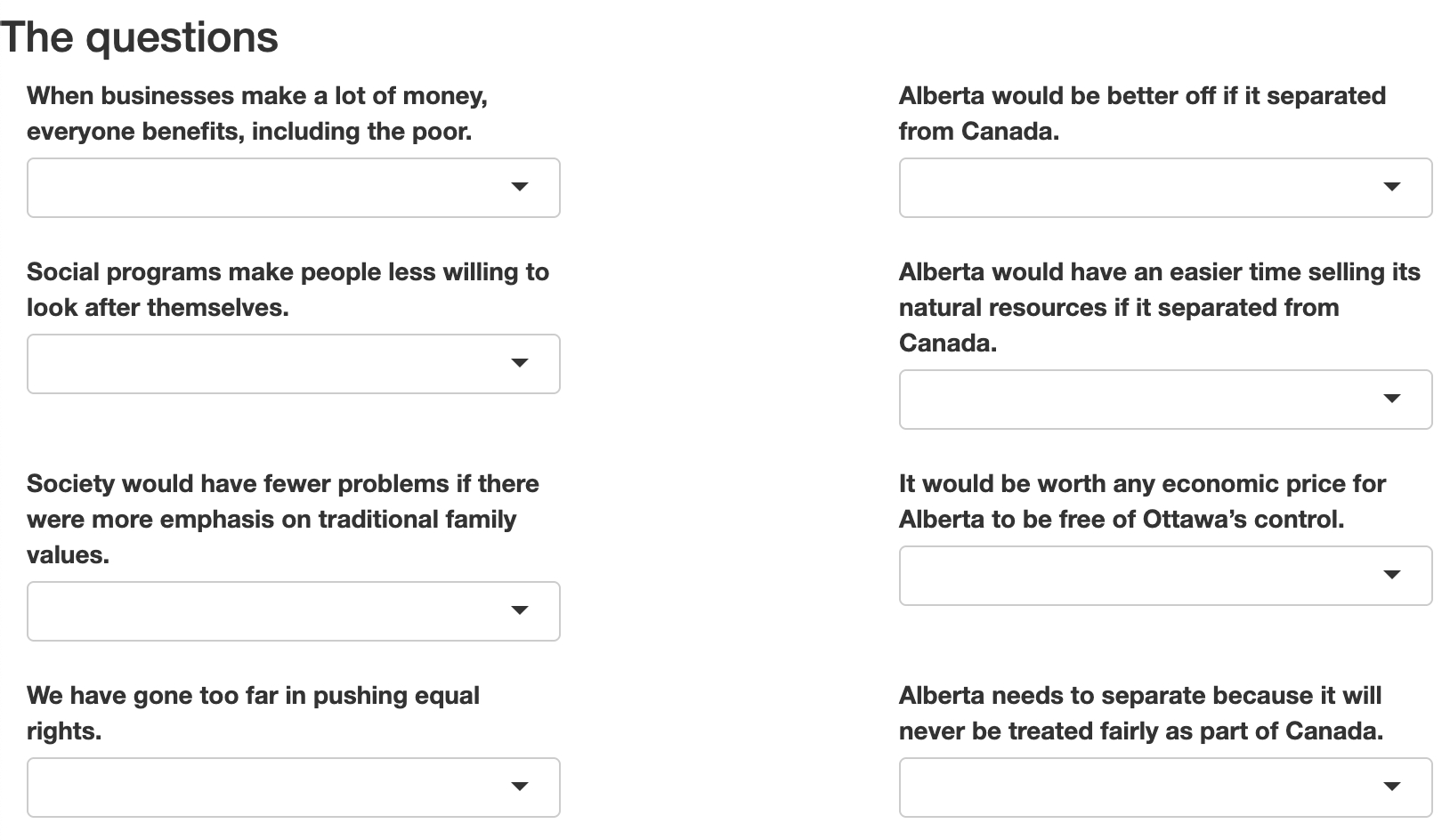The width and height of the screenshot is (1450, 840).
Task: Open dropdown for 'pushing equal rights' question
Action: click(293, 787)
